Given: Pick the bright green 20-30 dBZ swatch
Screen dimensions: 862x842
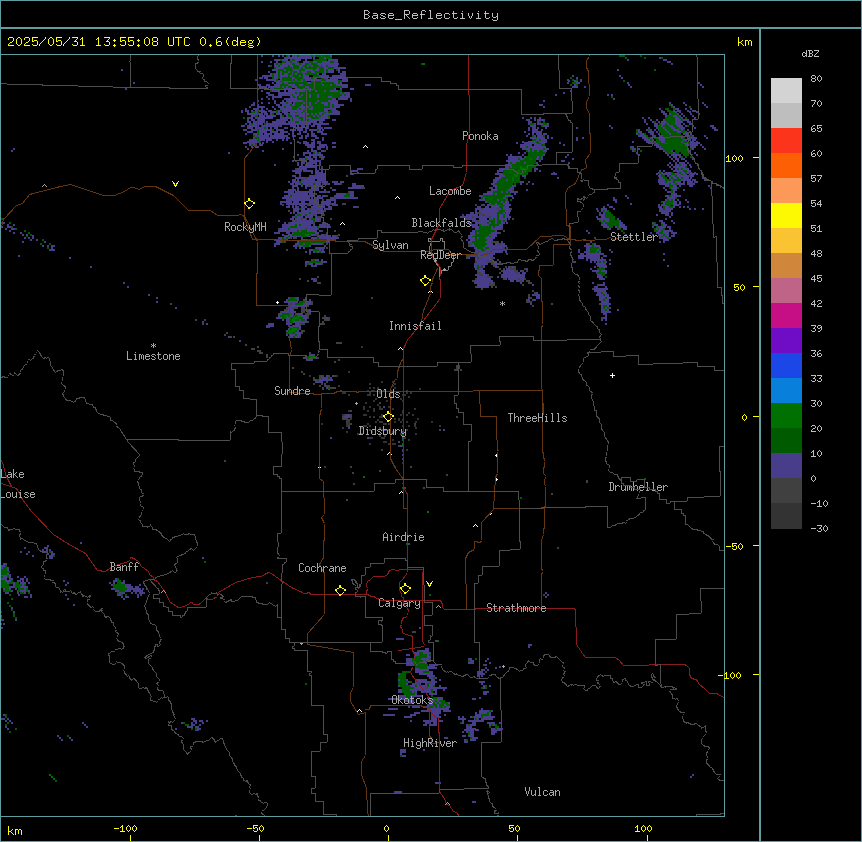Looking at the screenshot, I should [786, 416].
